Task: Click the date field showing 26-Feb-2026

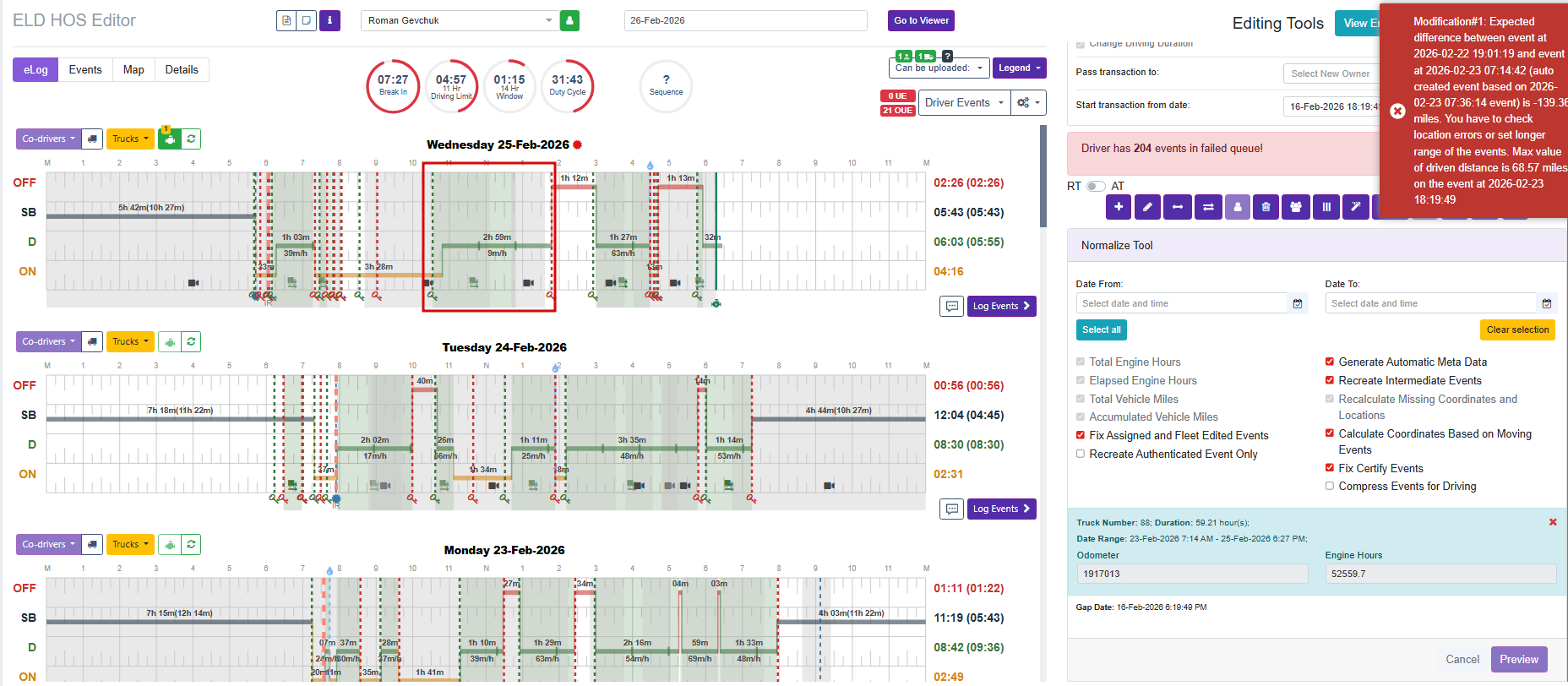Action: (x=745, y=20)
